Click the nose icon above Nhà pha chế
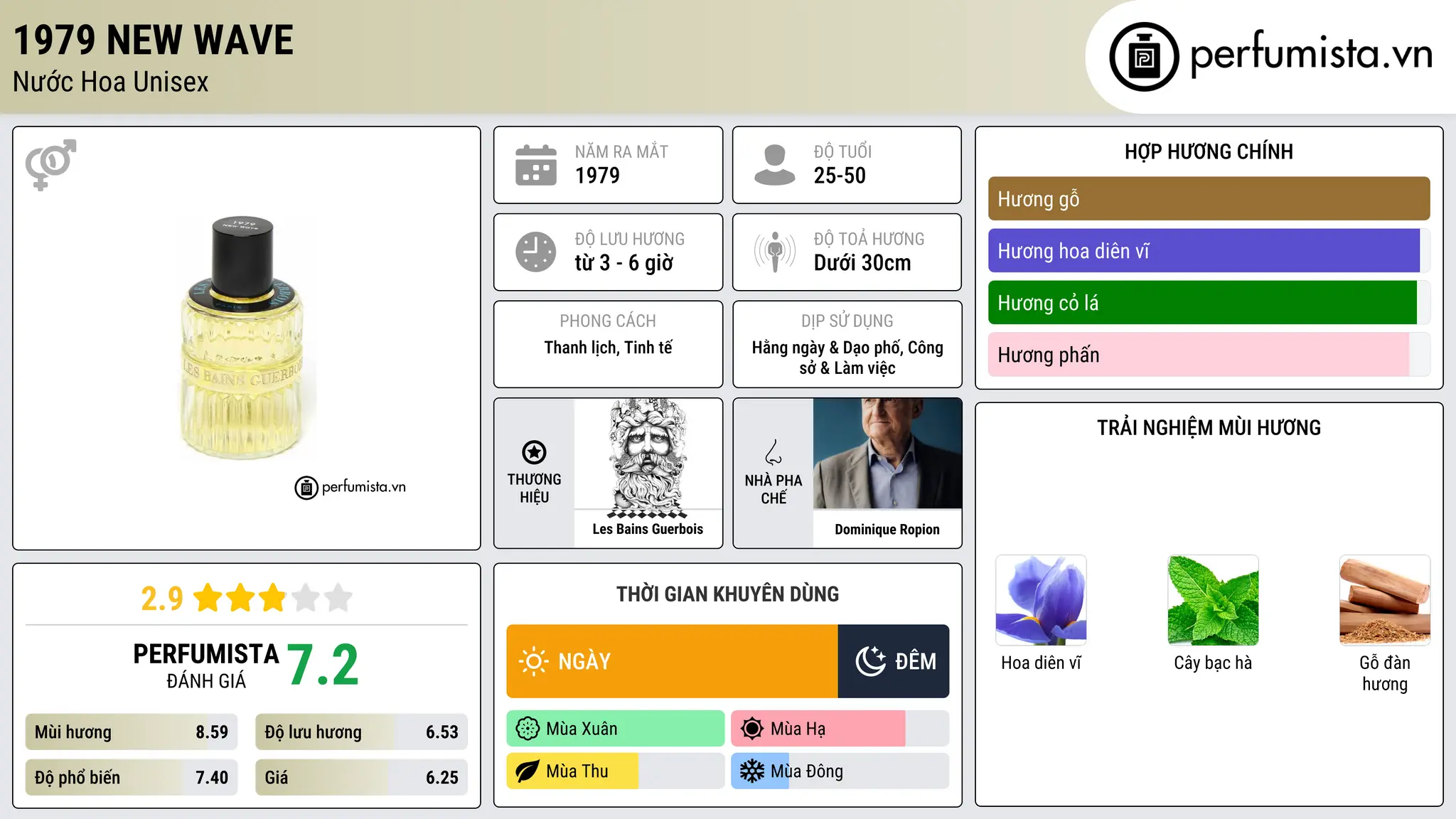 pos(773,452)
